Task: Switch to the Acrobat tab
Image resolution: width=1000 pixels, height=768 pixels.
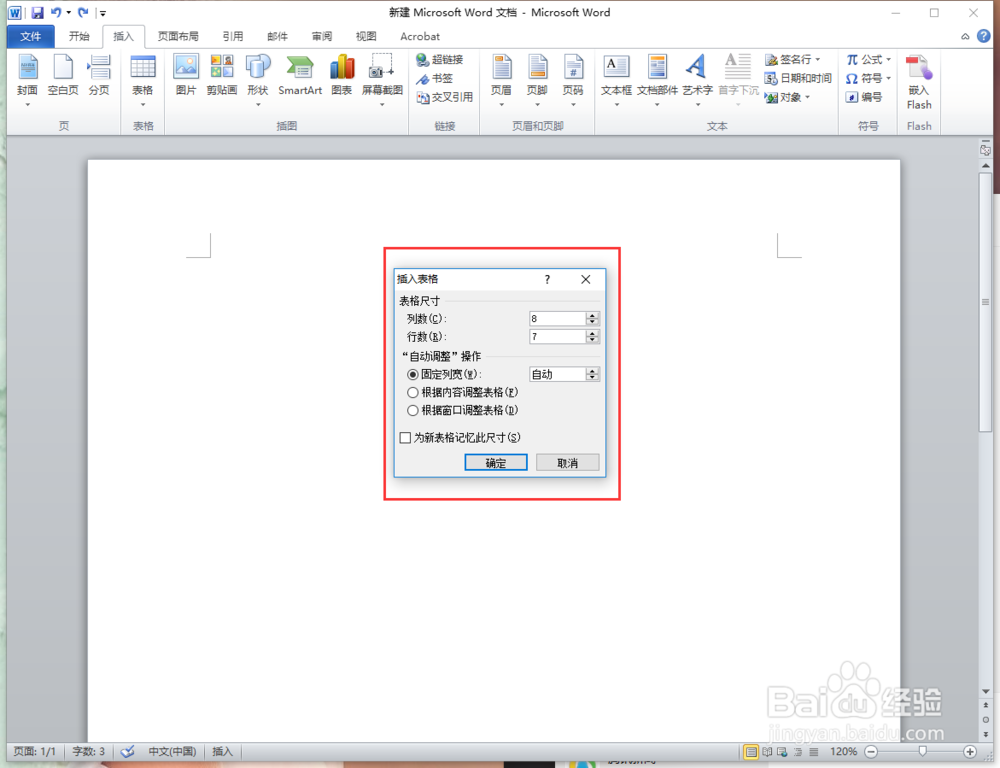Action: click(420, 36)
